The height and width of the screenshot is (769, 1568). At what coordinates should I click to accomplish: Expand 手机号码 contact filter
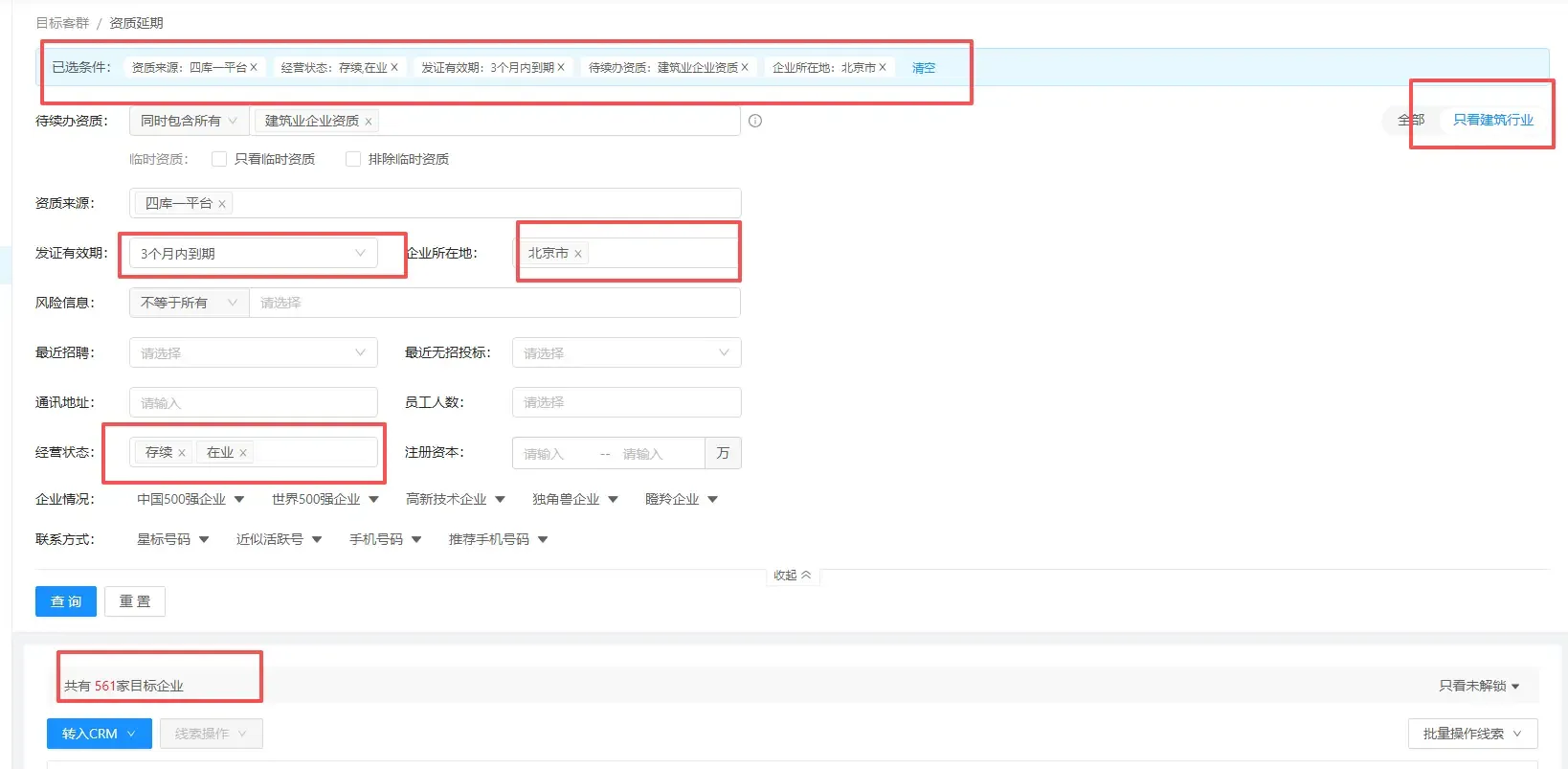click(x=386, y=539)
